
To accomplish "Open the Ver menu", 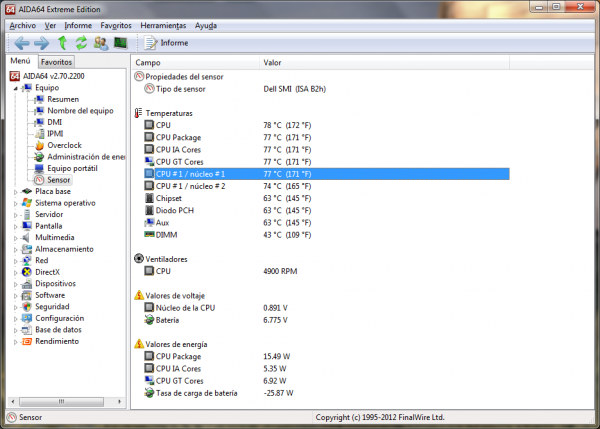I will click(50, 26).
